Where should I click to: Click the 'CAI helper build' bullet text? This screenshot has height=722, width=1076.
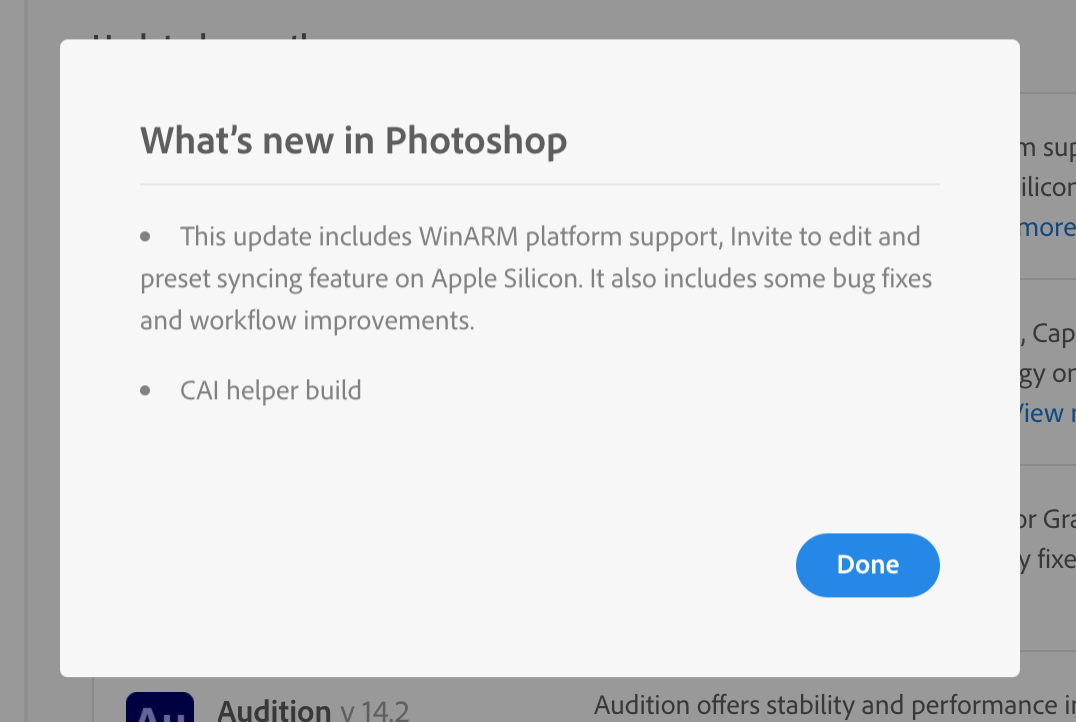(270, 390)
